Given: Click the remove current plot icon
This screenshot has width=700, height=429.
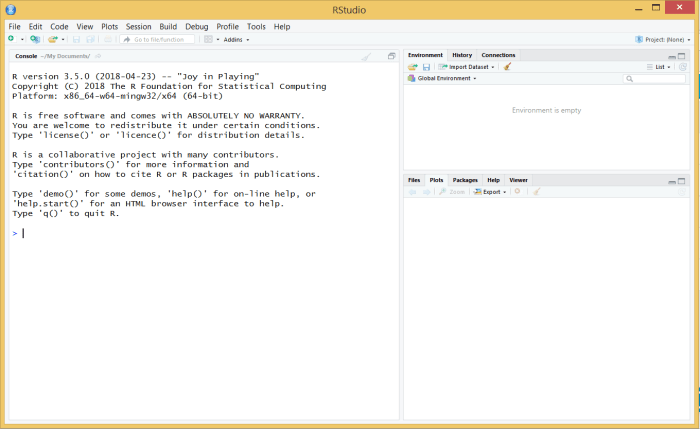Looking at the screenshot, I should pos(517,192).
